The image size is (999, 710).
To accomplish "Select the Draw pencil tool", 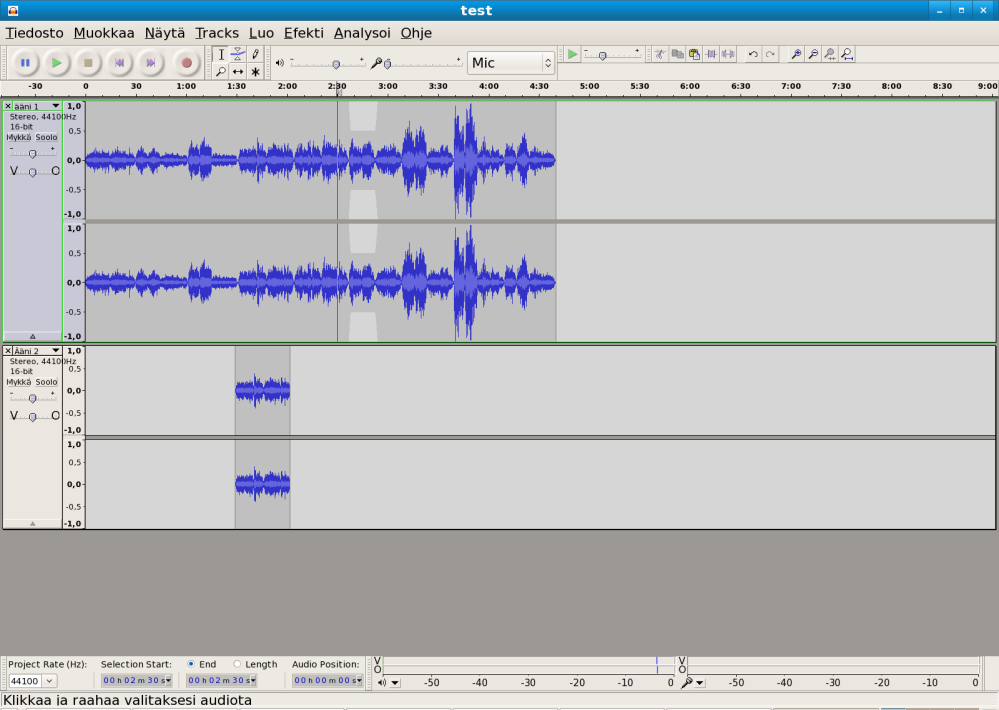I will [255, 54].
